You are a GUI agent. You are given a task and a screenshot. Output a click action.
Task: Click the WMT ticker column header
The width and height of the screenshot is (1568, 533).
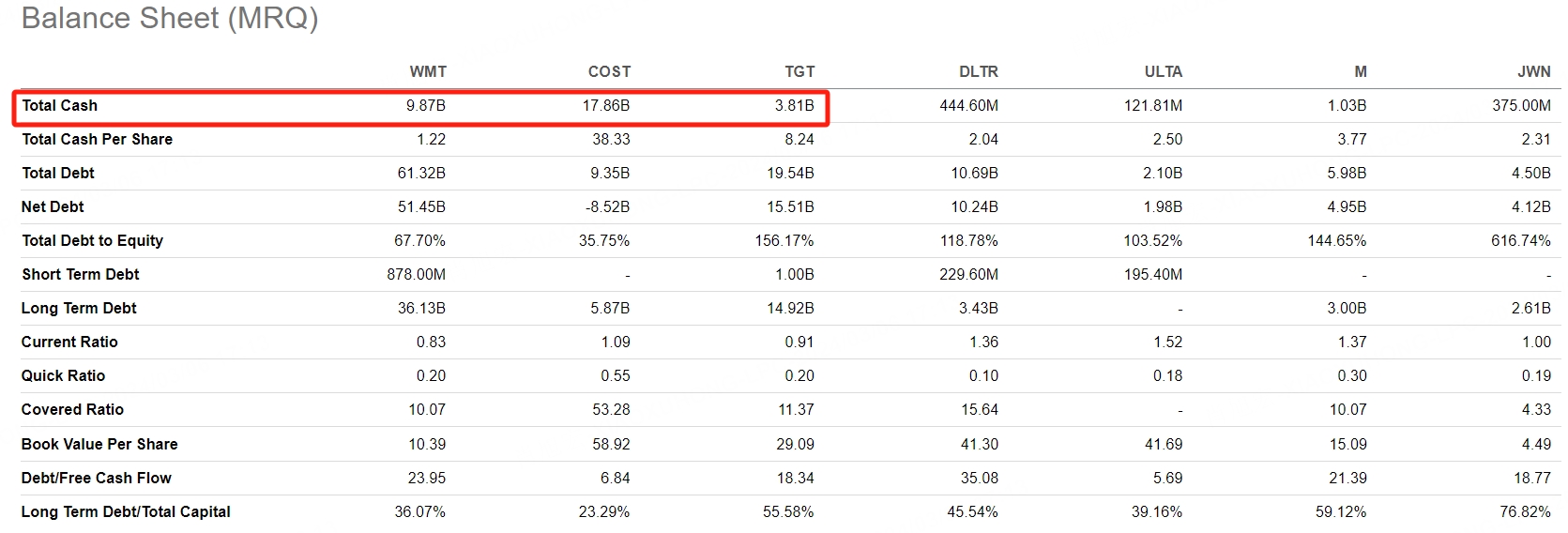(427, 71)
